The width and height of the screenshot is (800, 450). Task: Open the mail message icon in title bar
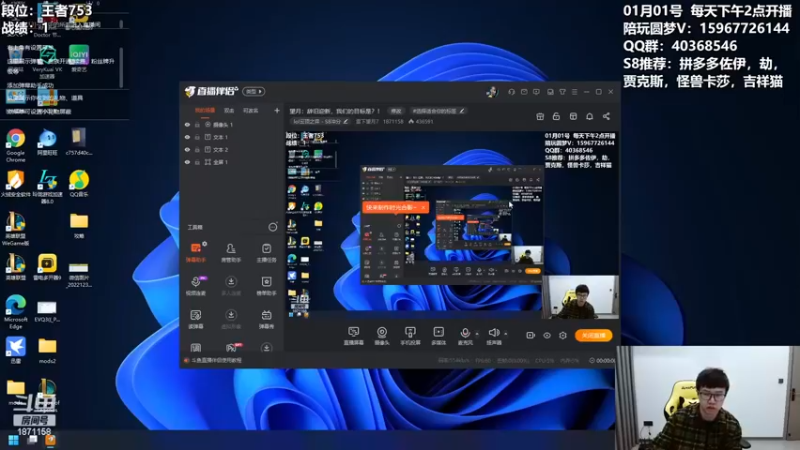point(524,92)
